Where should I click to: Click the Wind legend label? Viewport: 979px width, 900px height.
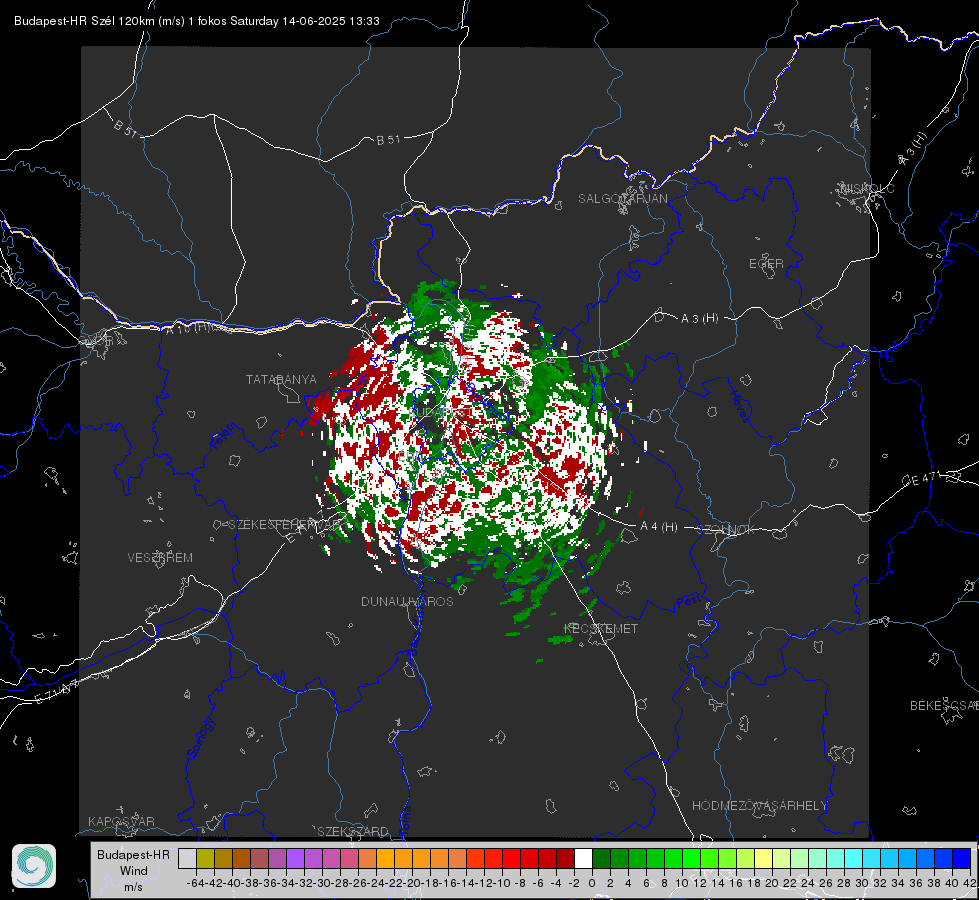pyautogui.click(x=134, y=871)
